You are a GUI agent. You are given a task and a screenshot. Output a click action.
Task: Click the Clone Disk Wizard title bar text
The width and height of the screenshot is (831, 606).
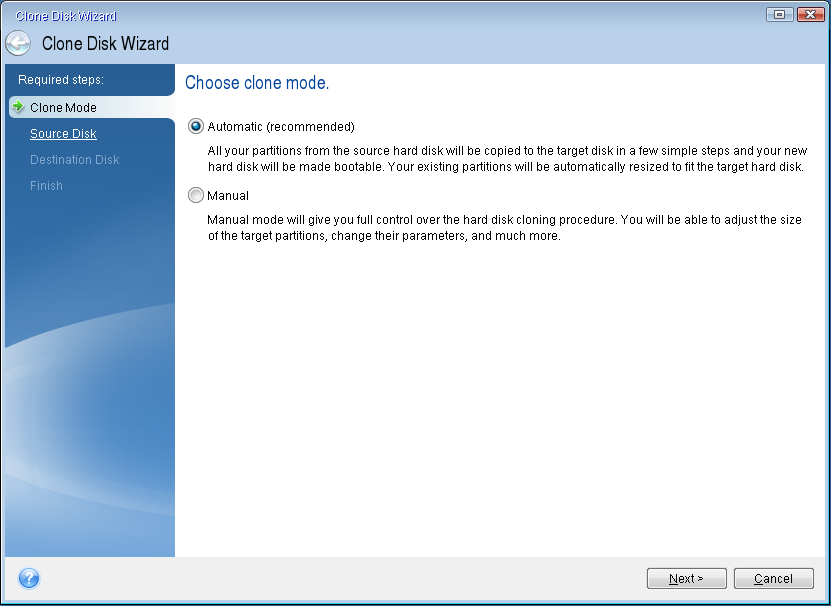[68, 15]
